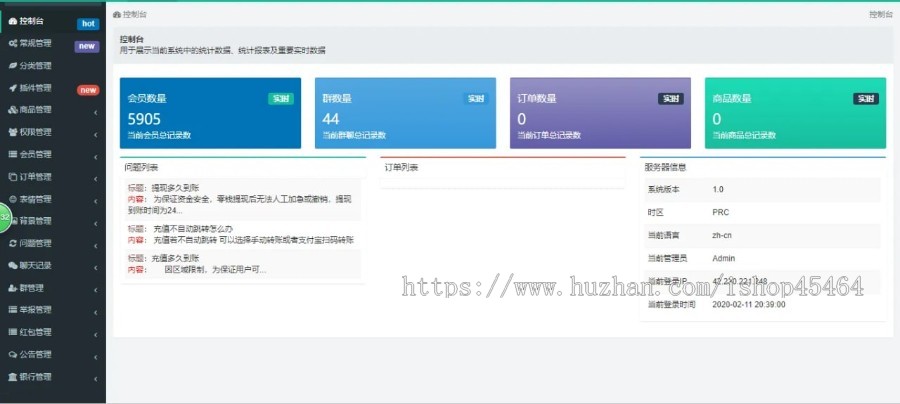900x404 pixels.
Task: Click the current administrator value Admin
Action: (724, 258)
